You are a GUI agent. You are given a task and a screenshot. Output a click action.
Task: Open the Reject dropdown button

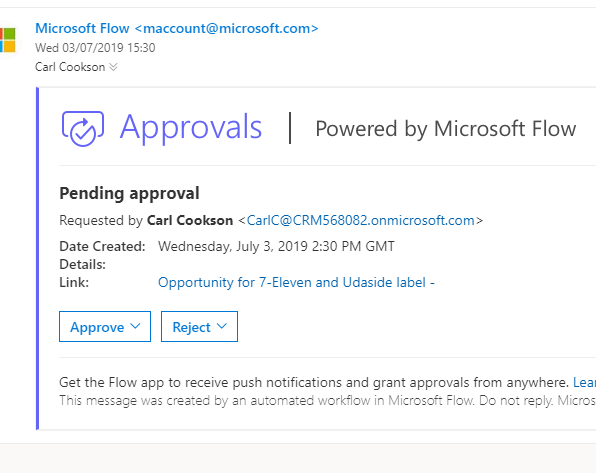(200, 327)
